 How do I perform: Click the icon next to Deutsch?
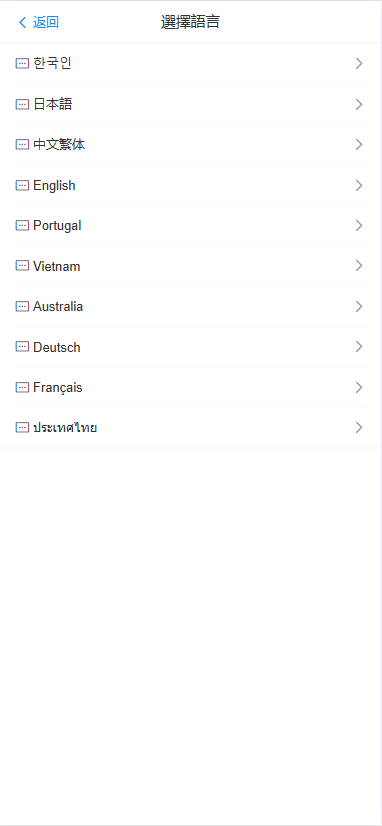pyautogui.click(x=22, y=347)
